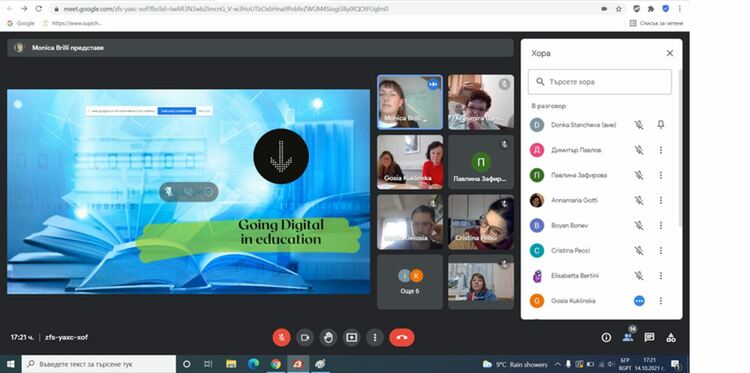Mute Павлина Зафирова microphone icon
This screenshot has width=750, height=373.
click(x=639, y=175)
